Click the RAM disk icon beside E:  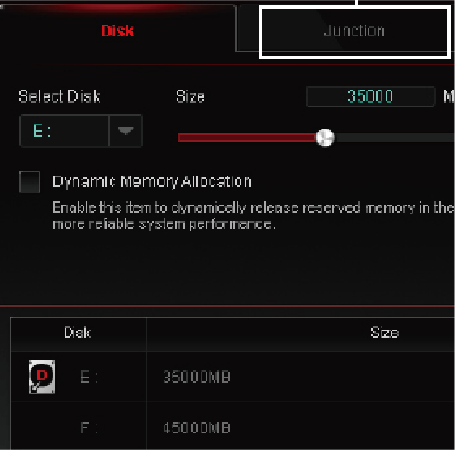pyautogui.click(x=42, y=377)
